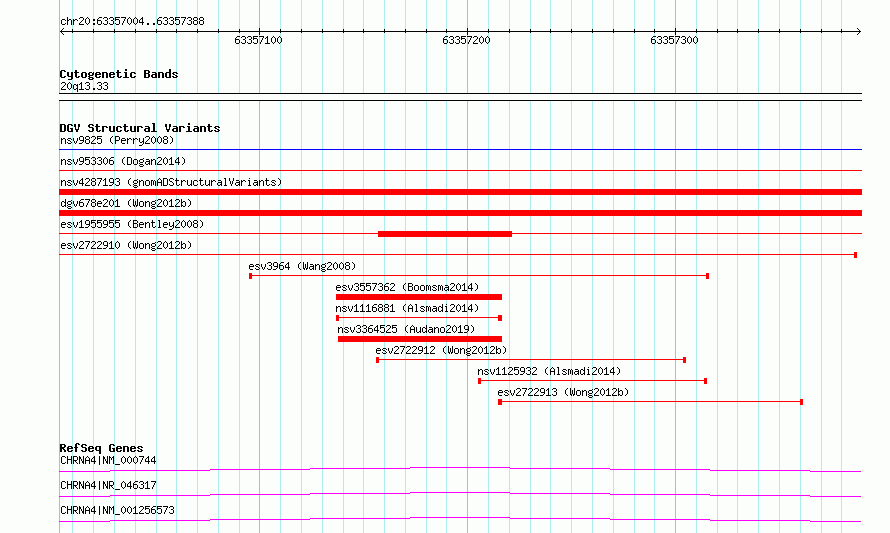Click the Cytogenetic Bands track heading
This screenshot has width=890, height=533.
(x=119, y=74)
